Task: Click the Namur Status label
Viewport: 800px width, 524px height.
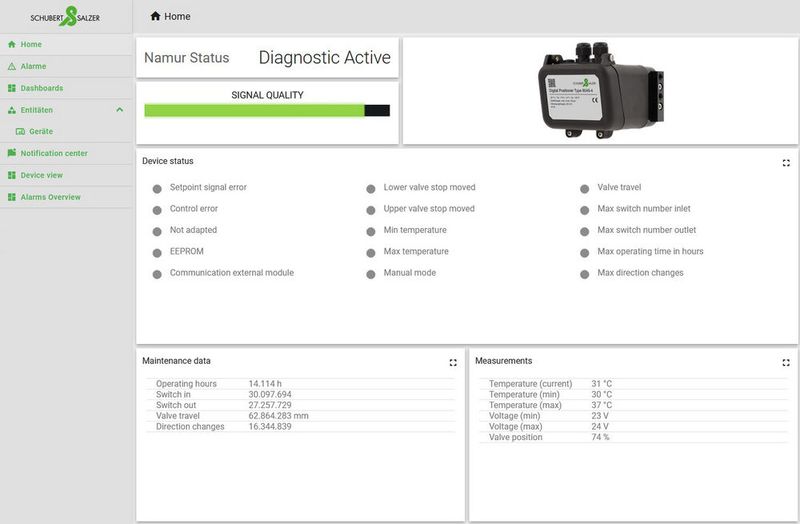Action: pos(187,58)
